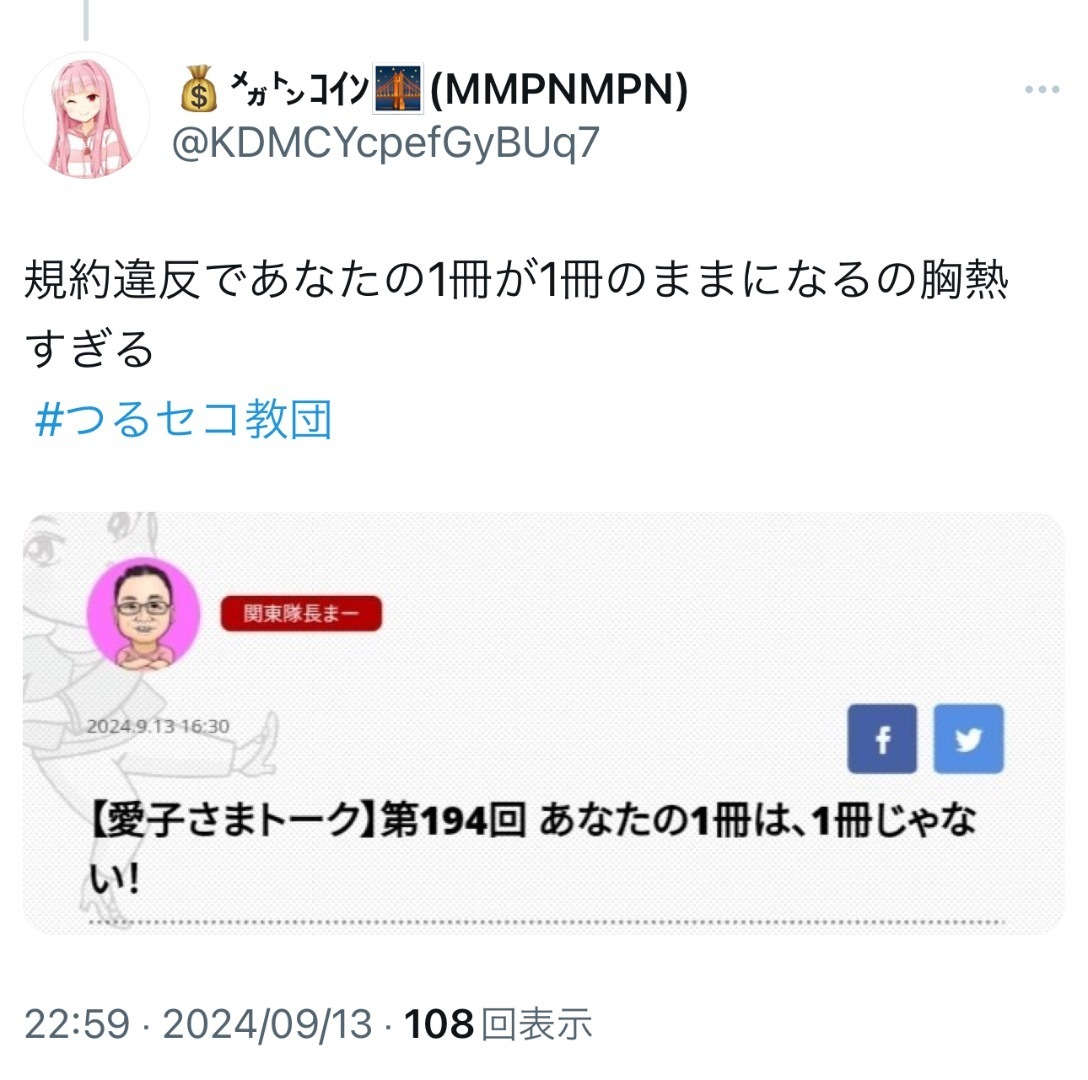Click the メガトンコイン display name
This screenshot has height=1080, width=1088.
[299, 89]
